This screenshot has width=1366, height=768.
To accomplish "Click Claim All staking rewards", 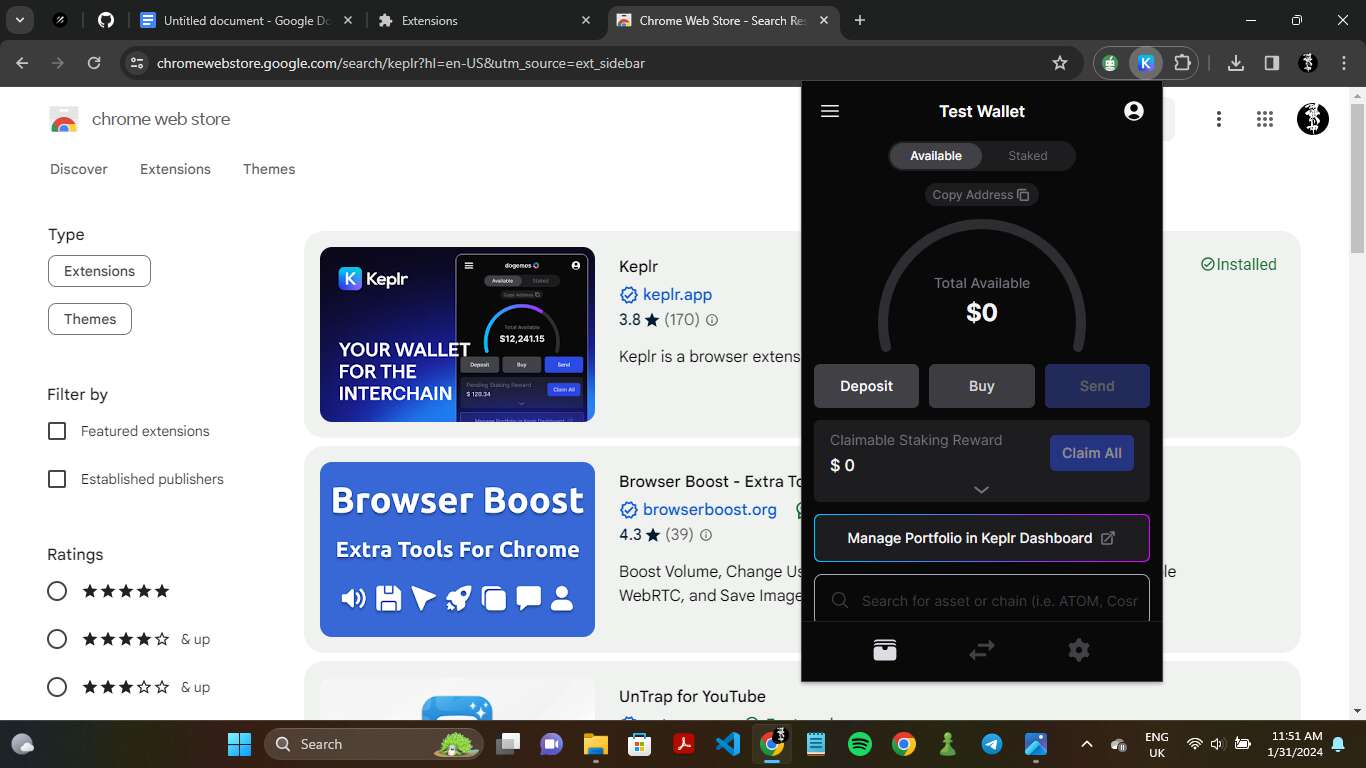I will 1092,453.
